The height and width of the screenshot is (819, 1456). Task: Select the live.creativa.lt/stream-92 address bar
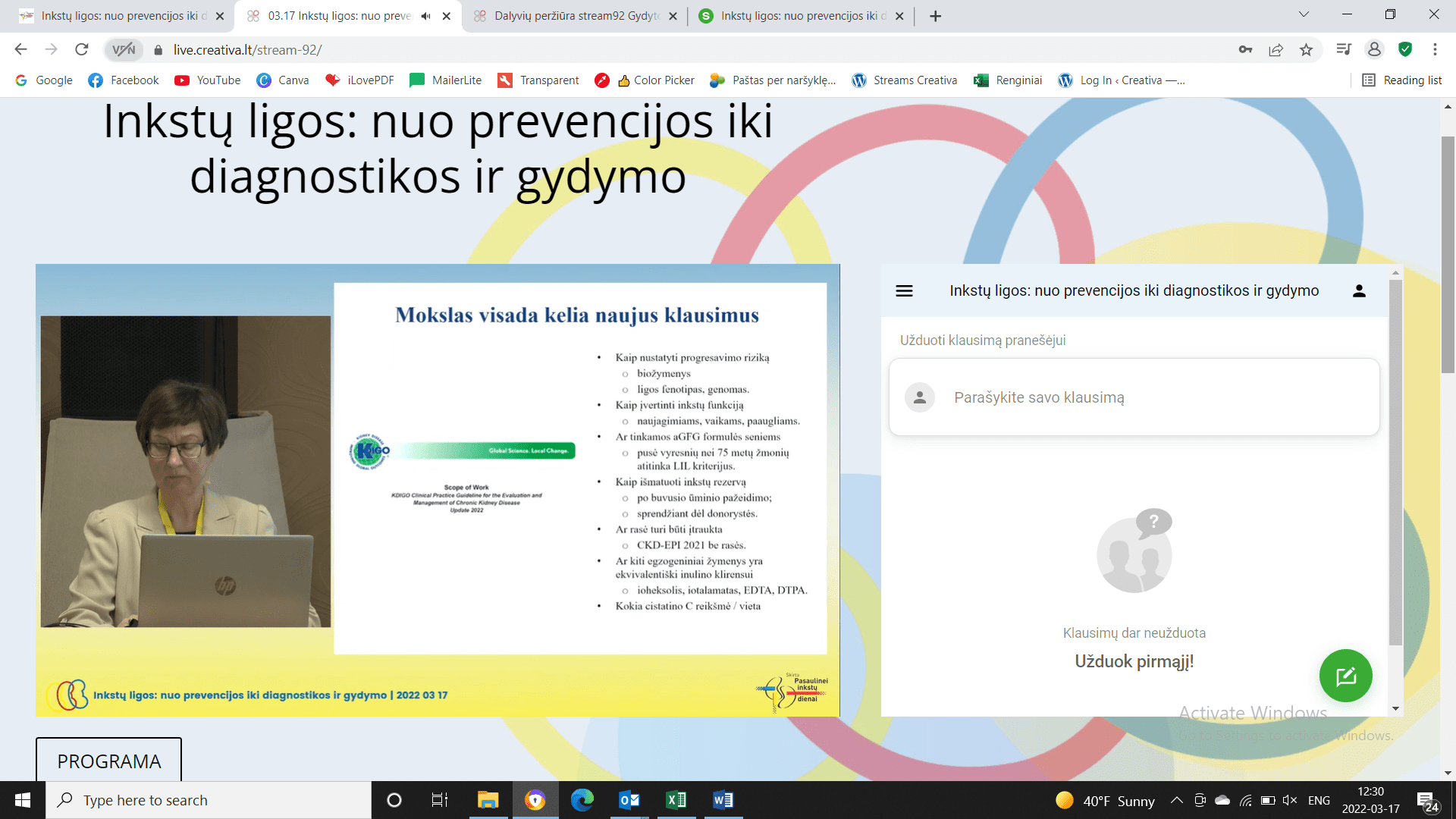[x=247, y=50]
